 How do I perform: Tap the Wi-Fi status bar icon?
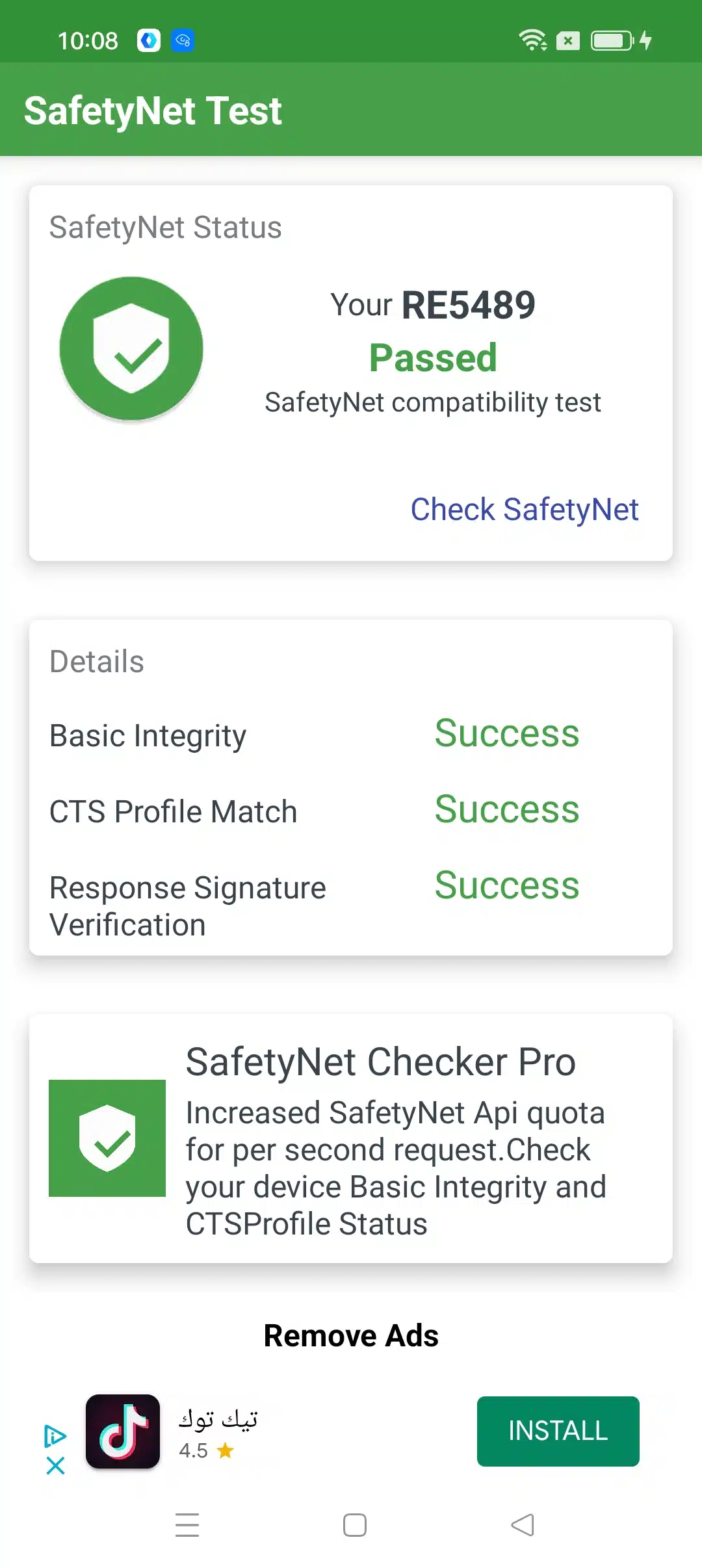click(532, 40)
